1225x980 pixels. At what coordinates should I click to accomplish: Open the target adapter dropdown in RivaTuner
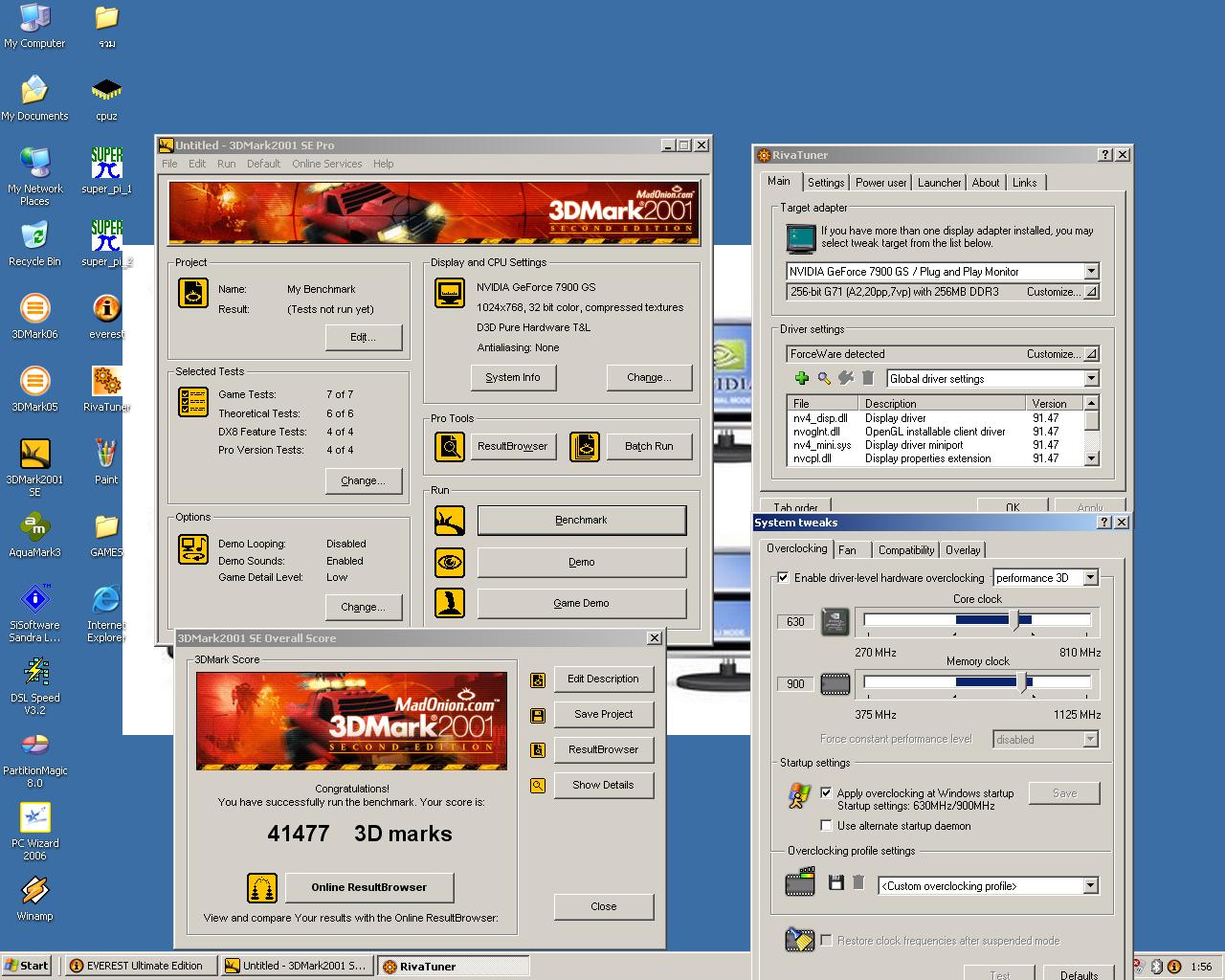[x=1091, y=271]
